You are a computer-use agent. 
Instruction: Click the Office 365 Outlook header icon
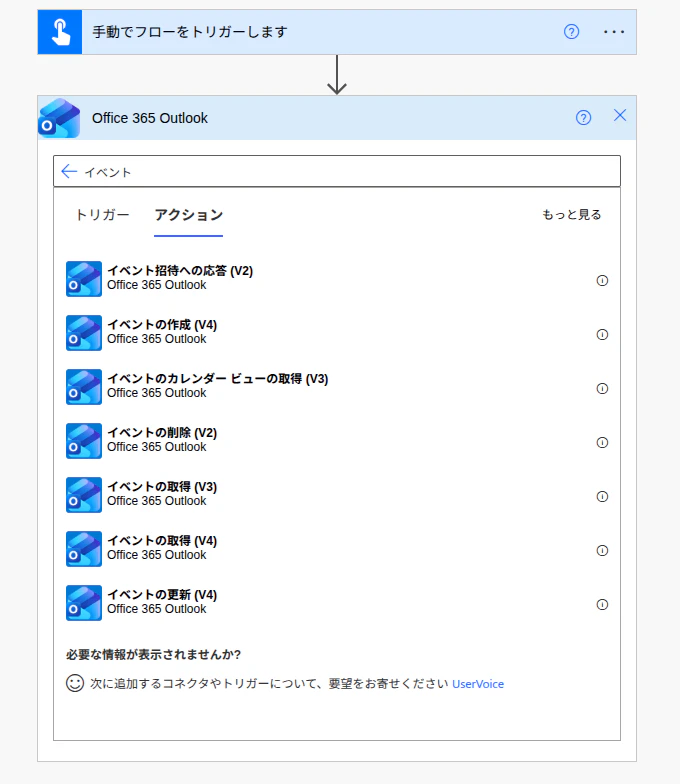[x=60, y=118]
